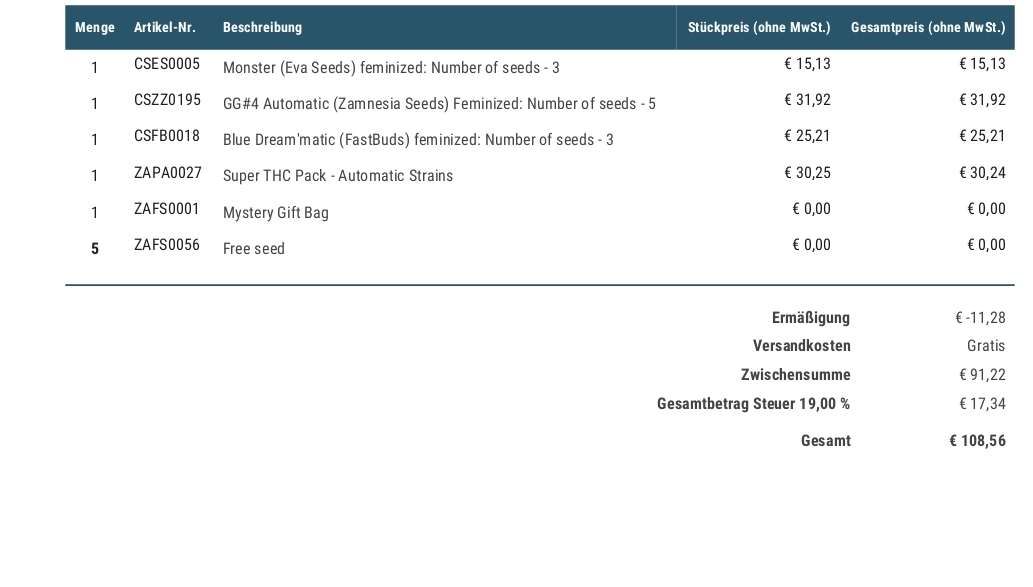Viewport: 1033px width, 587px height.
Task: Click the Ermäßigung amount € -11,28
Action: click(980, 318)
